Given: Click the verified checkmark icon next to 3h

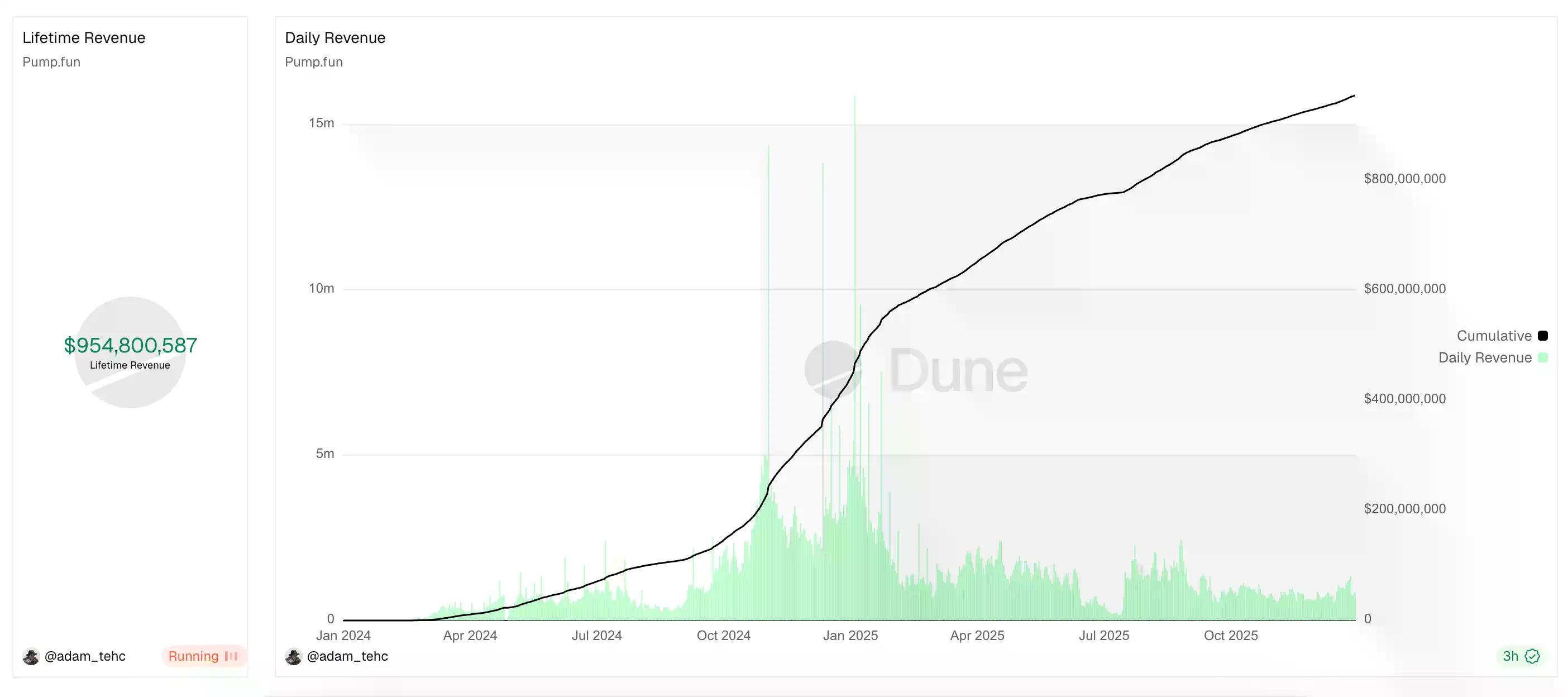Looking at the screenshot, I should tap(1532, 656).
